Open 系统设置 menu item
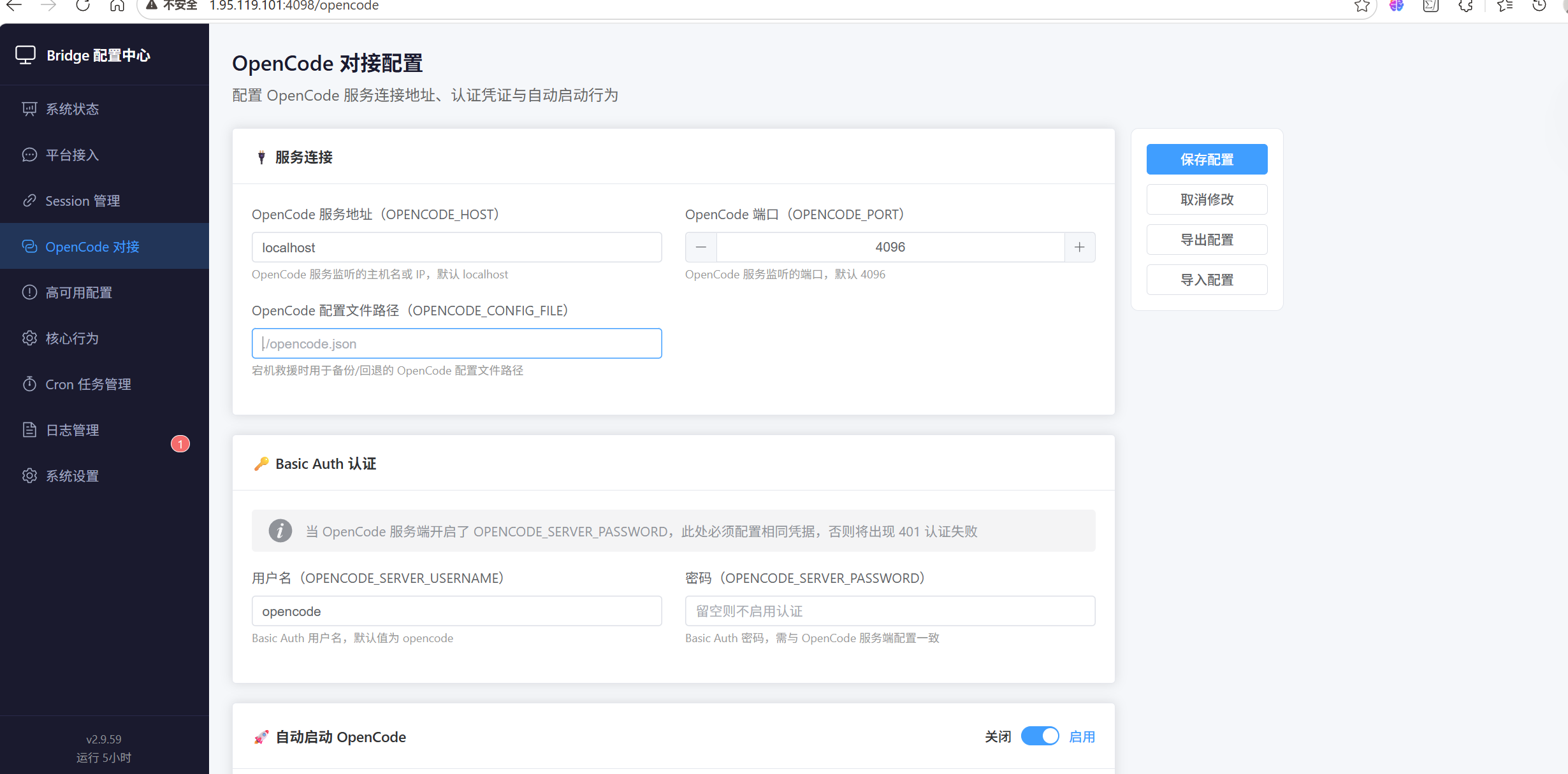Image resolution: width=1568 pixels, height=774 pixels. [x=105, y=476]
